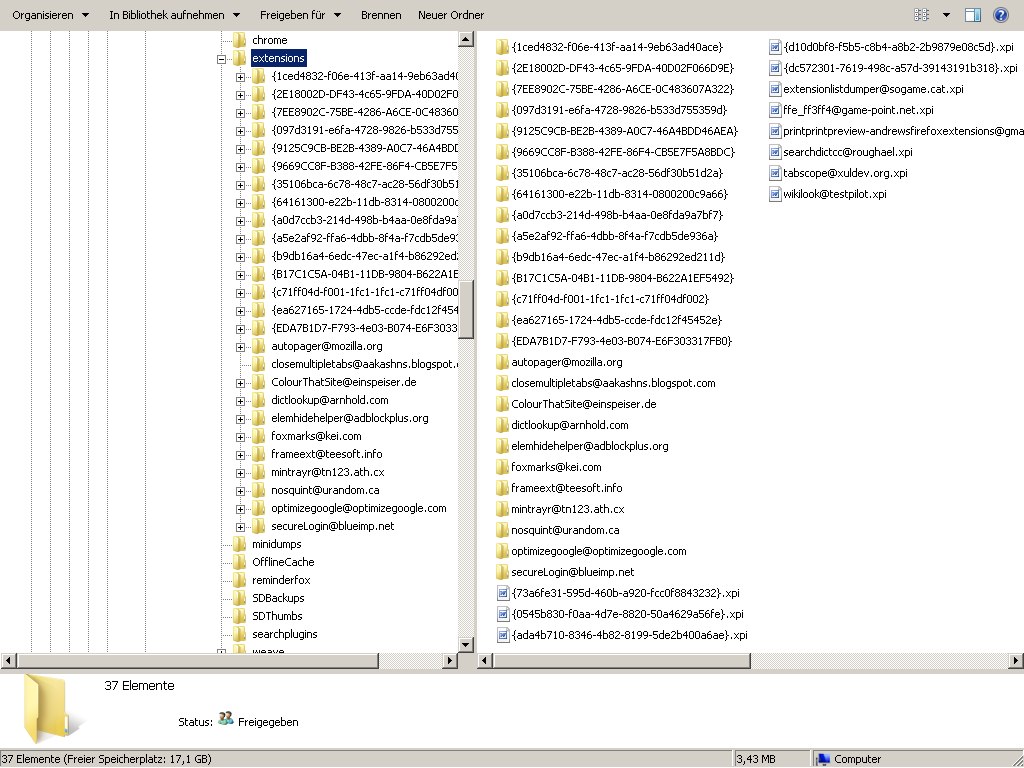
Task: Click {1ced4832-f06e-413f-aa14-9eb63ad40ace} folder icon in file list
Action: point(502,47)
